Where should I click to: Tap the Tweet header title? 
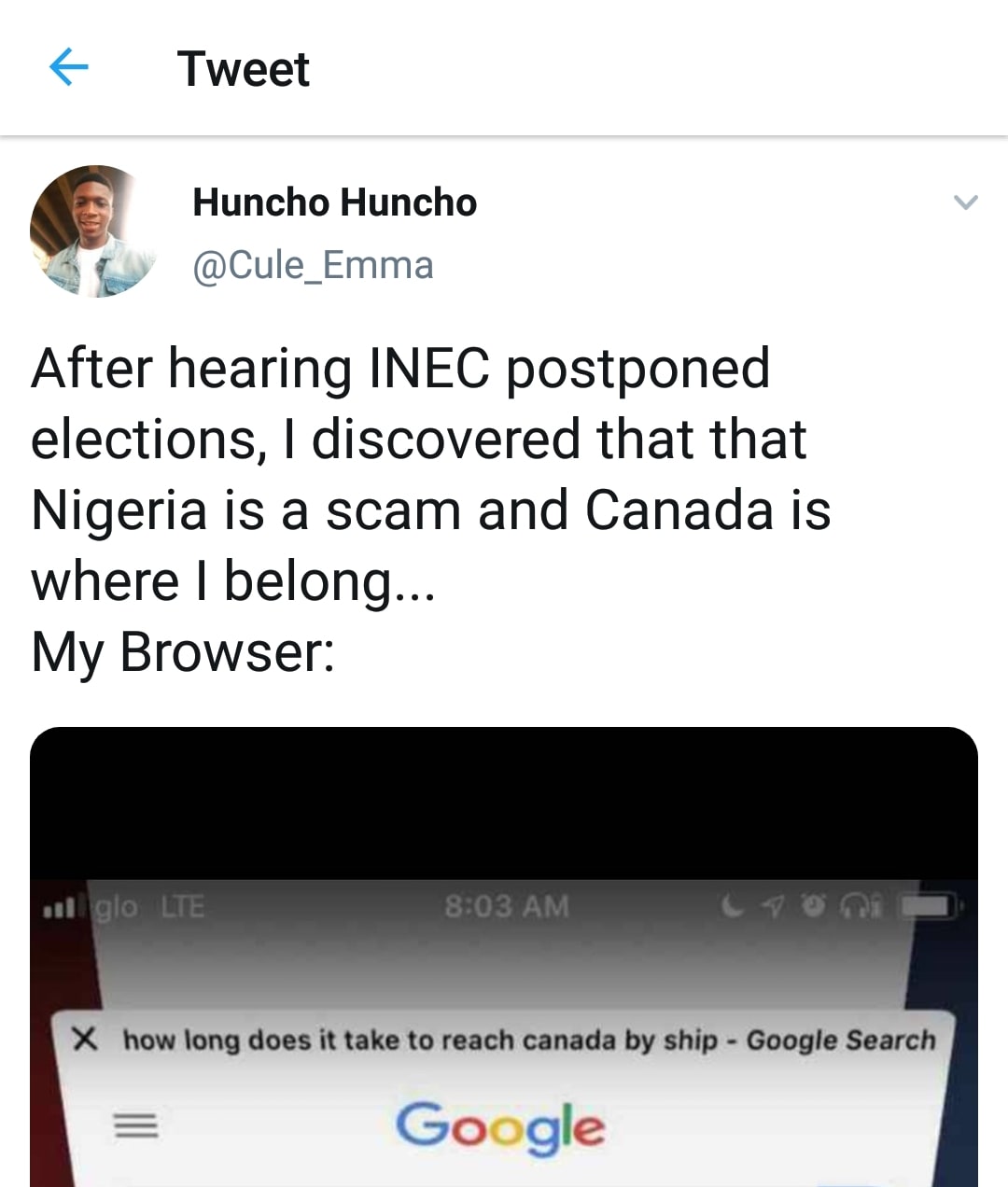point(243,69)
